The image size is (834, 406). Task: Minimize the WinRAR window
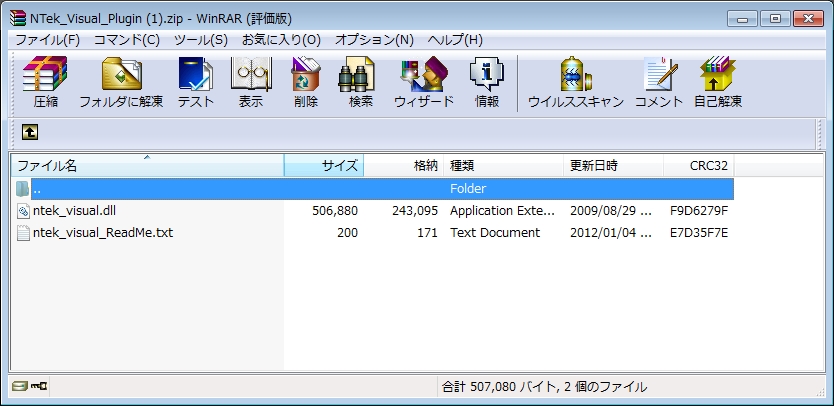[743, 19]
